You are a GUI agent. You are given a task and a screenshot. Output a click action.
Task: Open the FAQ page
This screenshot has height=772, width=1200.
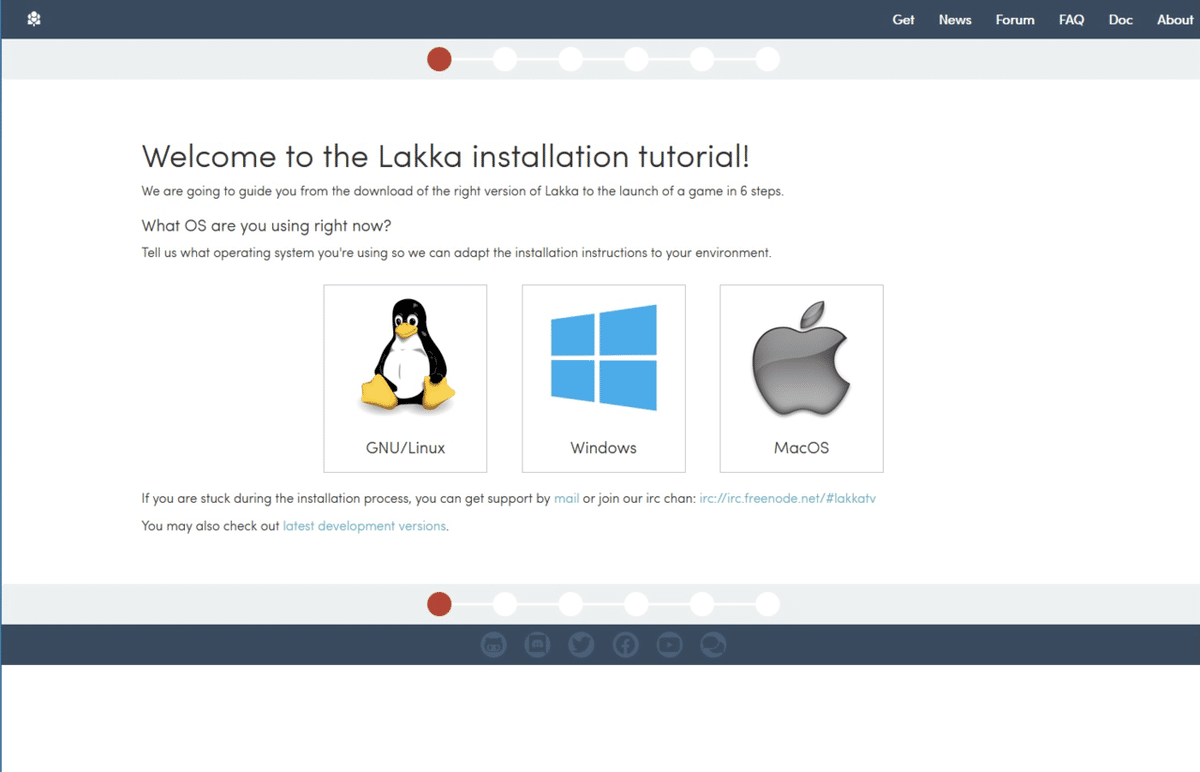(x=1072, y=20)
